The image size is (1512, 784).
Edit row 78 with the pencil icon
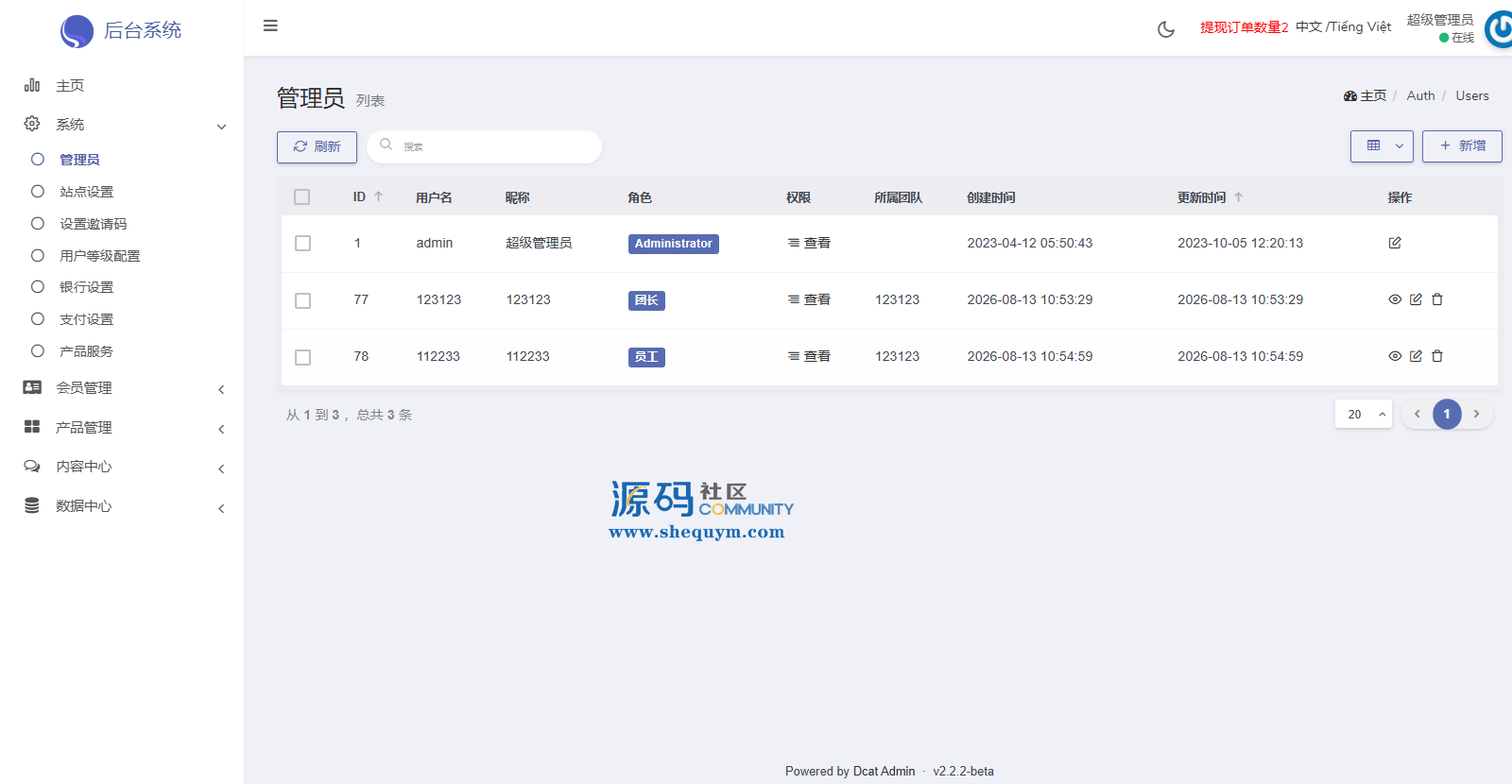1416,356
